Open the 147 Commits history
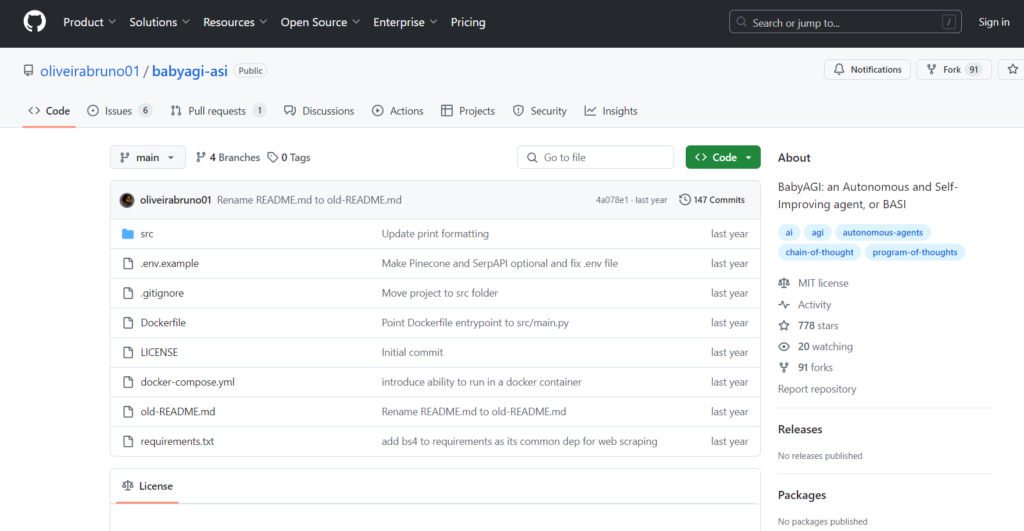Image resolution: width=1024 pixels, height=531 pixels. coord(712,200)
